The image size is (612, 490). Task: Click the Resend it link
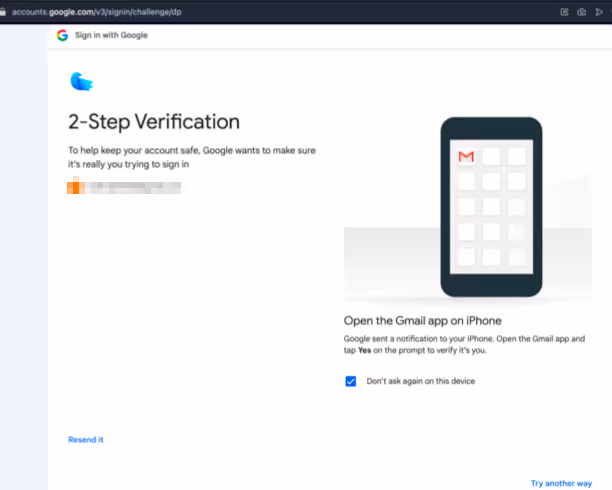pyautogui.click(x=86, y=440)
